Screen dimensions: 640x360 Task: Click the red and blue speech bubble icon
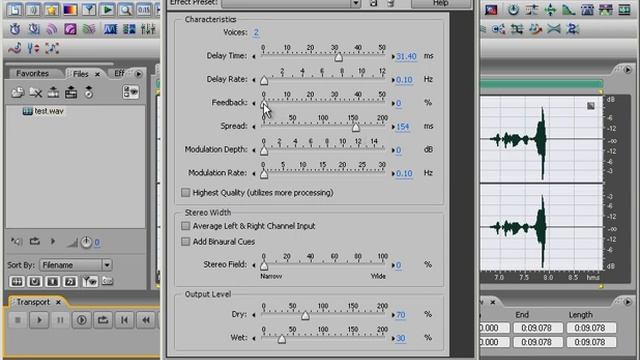tap(491, 10)
